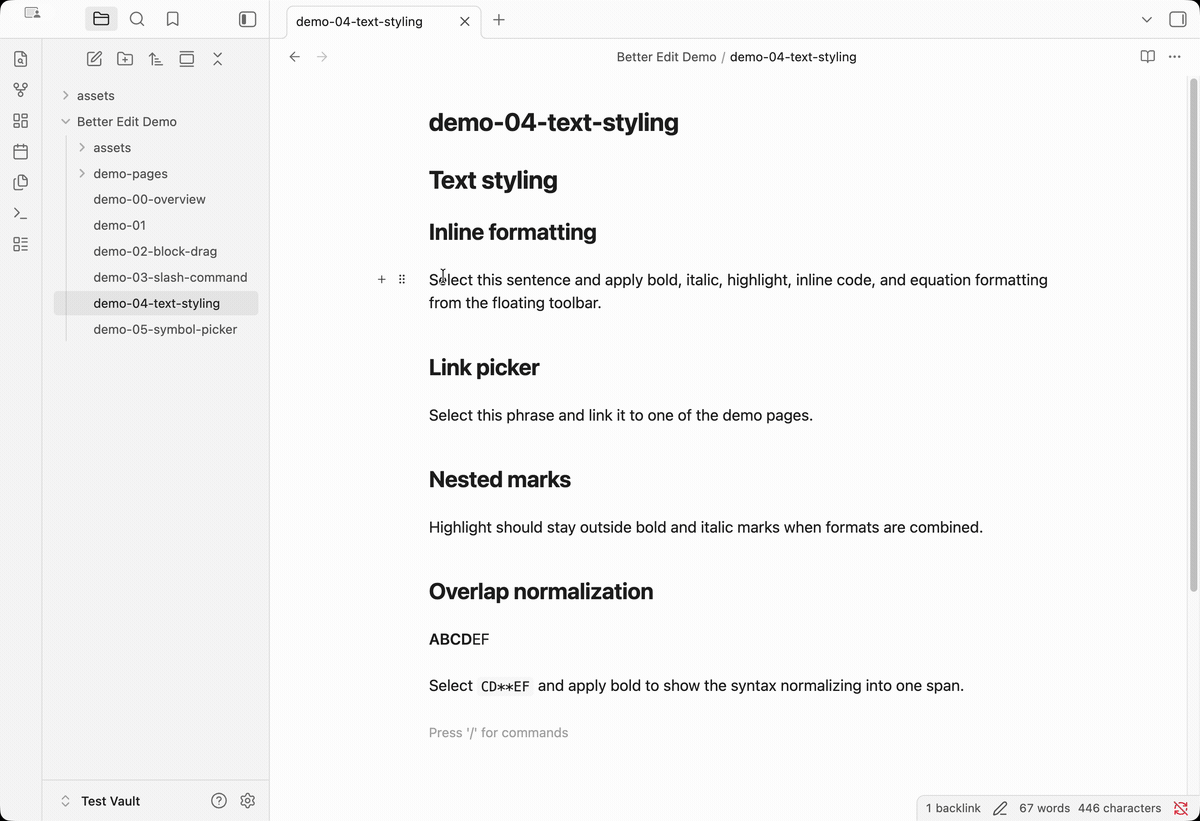
Task: Click the block drag handle dots
Action: coord(402,279)
